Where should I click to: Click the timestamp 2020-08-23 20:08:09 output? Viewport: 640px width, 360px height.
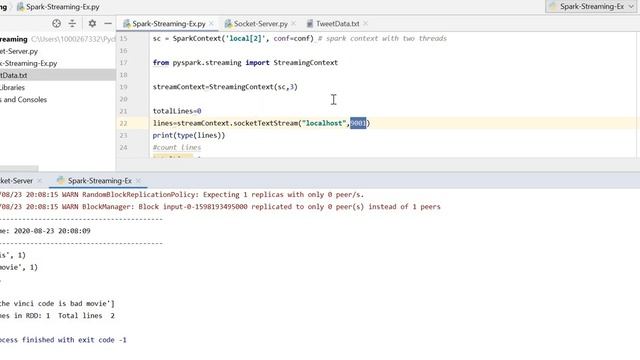pos(52,231)
